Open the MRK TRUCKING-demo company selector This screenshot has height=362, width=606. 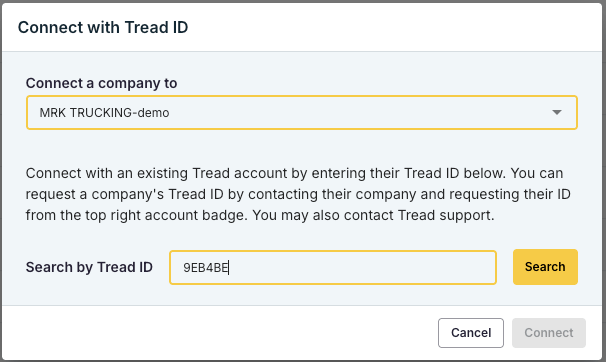(302, 112)
